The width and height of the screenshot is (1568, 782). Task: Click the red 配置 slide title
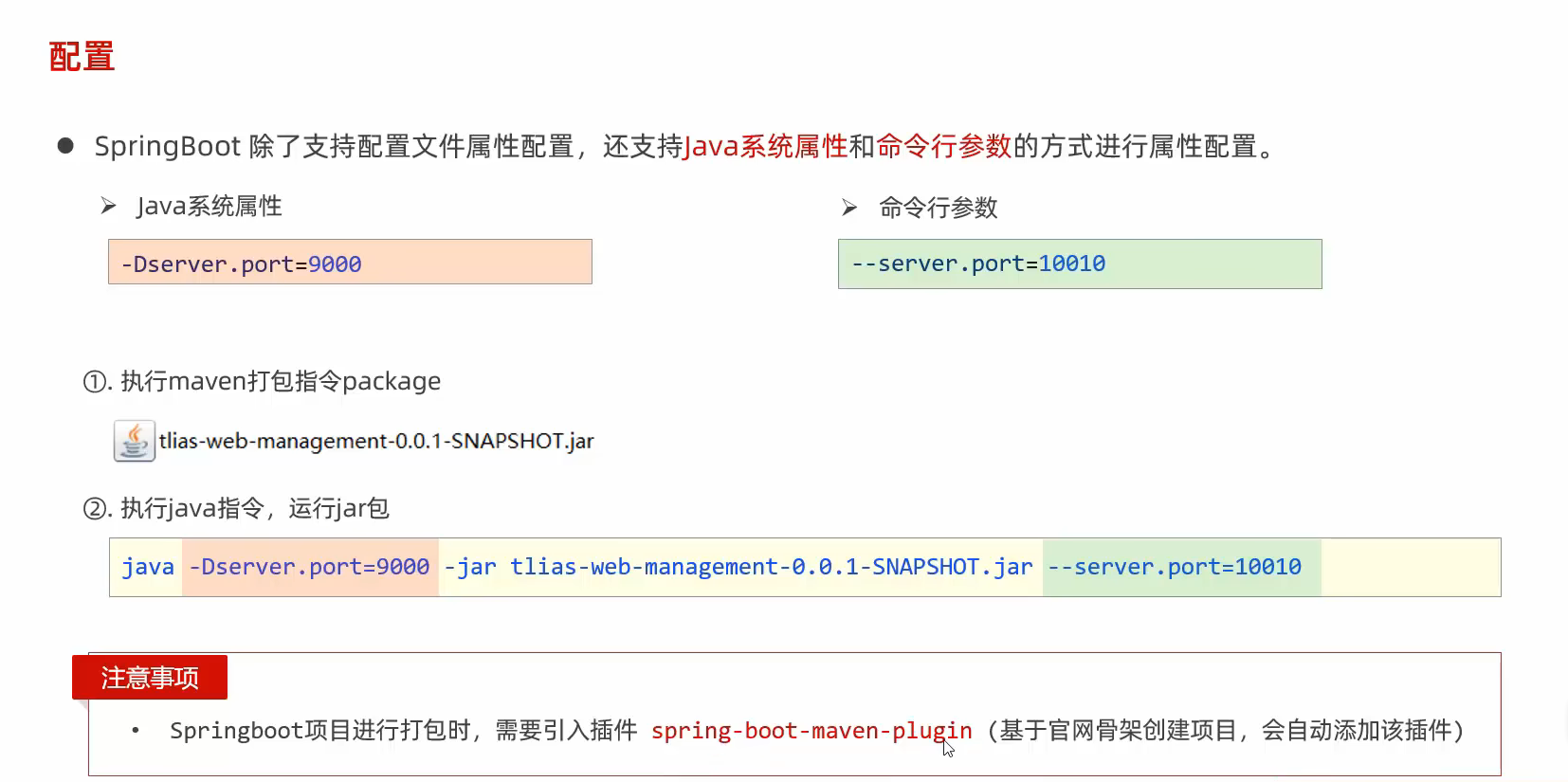[82, 57]
